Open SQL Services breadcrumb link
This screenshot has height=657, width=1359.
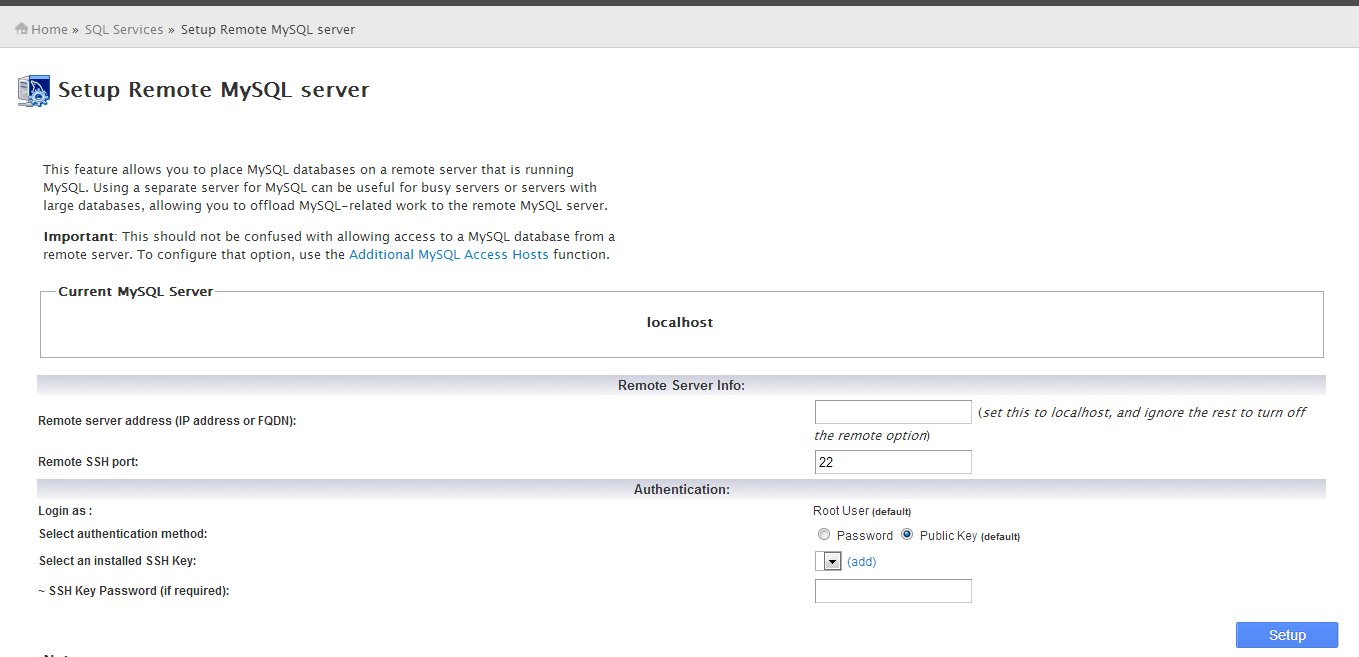[x=124, y=30]
